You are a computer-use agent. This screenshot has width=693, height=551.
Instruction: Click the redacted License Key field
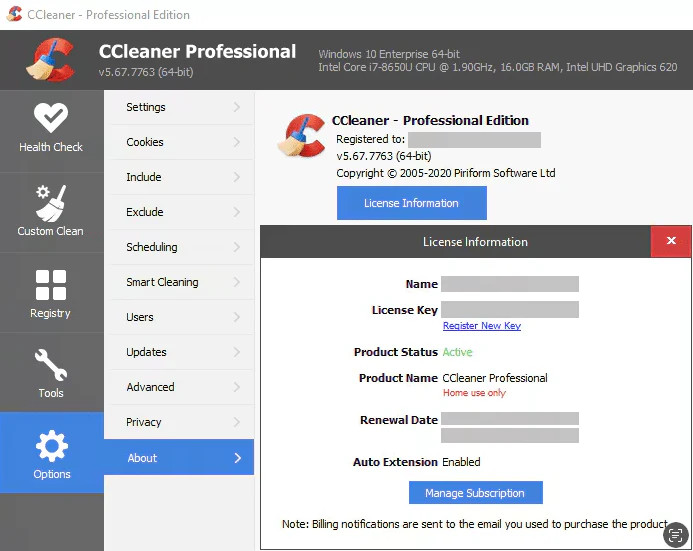click(x=510, y=309)
